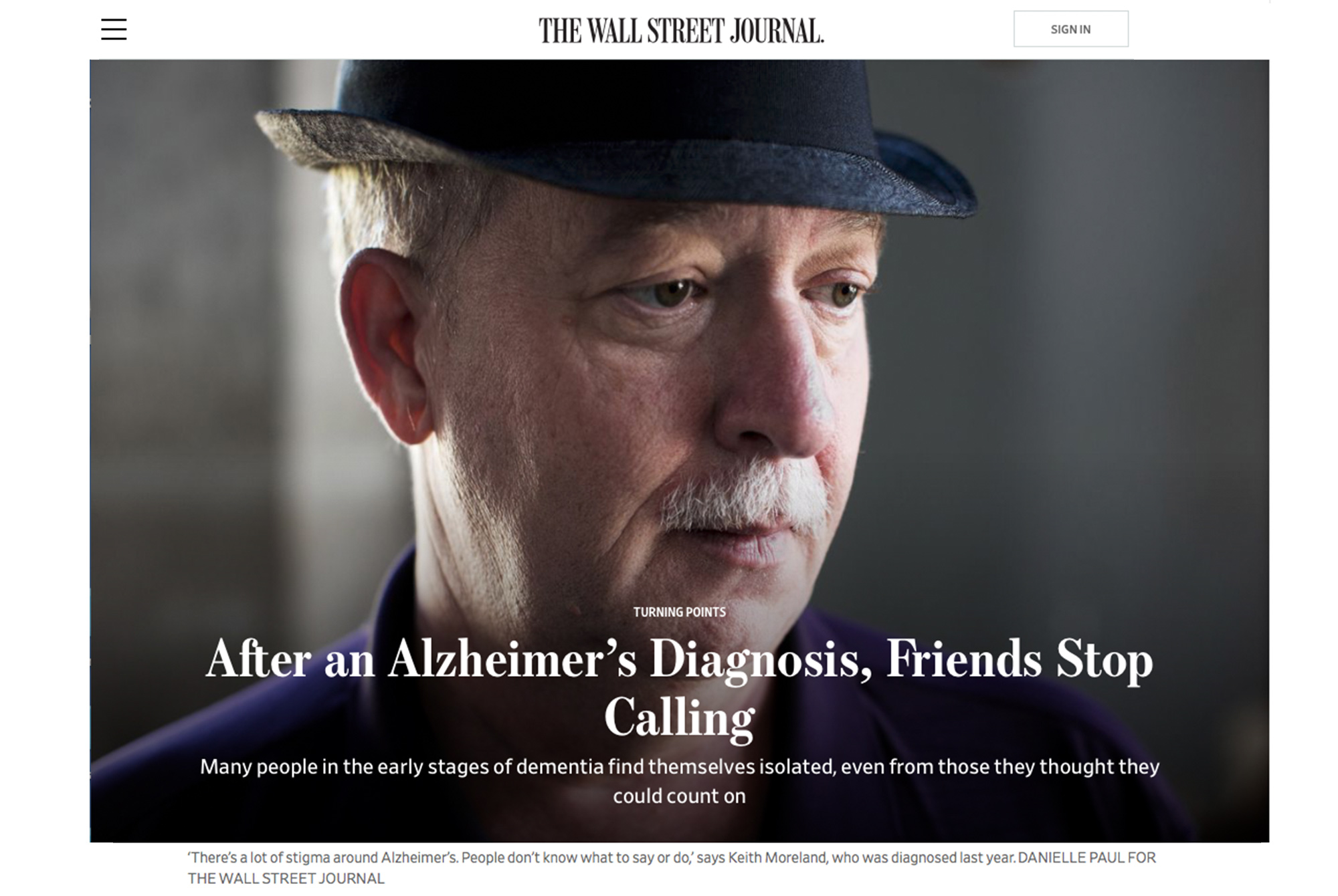Click "THE WALL STREET JOURNAL" in the photo credit

click(x=286, y=879)
